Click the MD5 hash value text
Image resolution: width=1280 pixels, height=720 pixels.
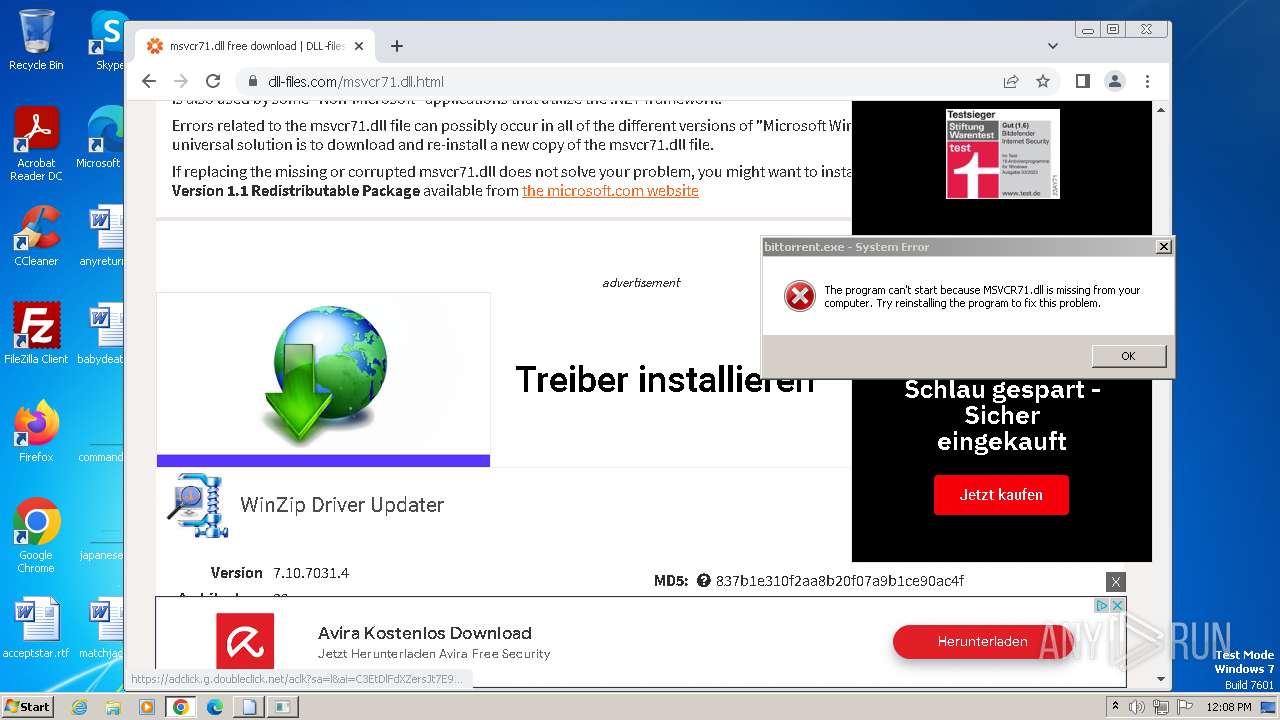point(840,580)
